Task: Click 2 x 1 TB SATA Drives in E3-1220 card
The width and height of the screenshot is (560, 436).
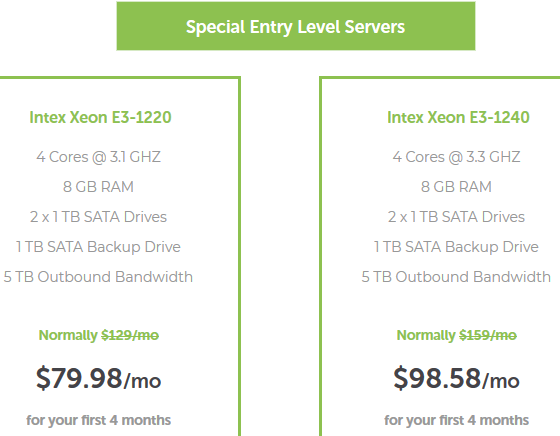Action: pos(99,217)
